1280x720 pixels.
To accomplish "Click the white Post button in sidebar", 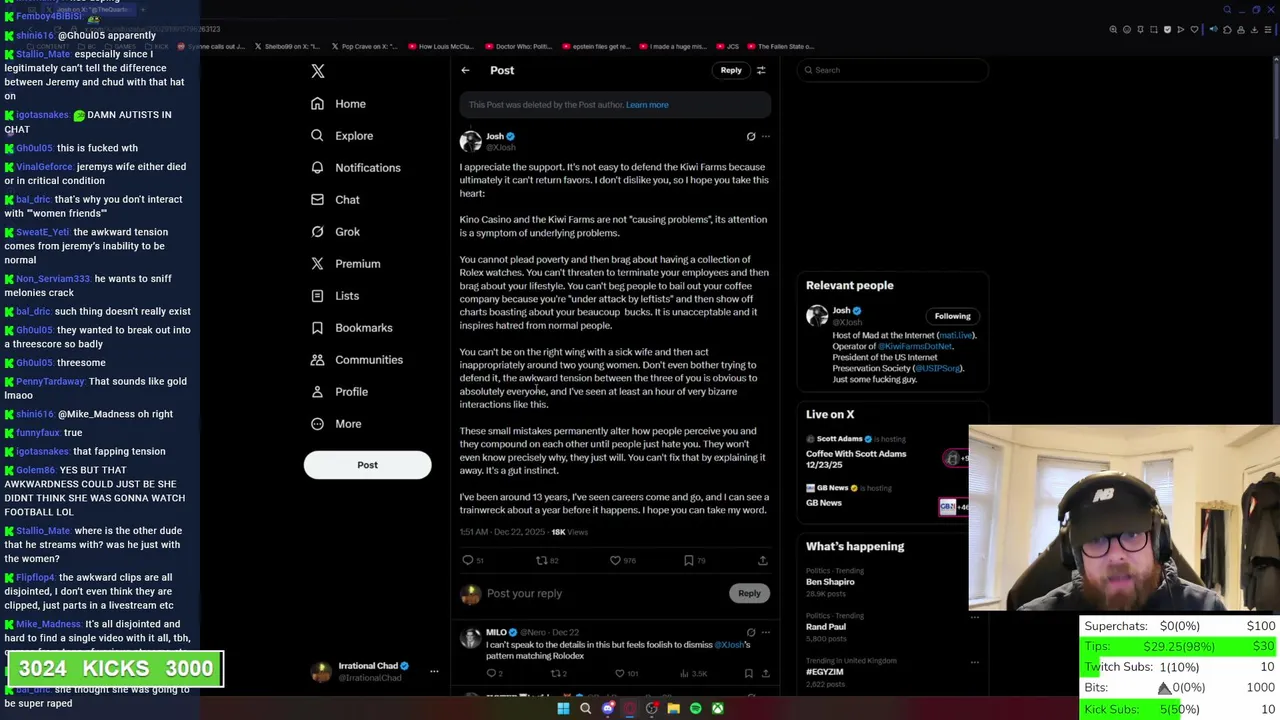I will [x=367, y=465].
